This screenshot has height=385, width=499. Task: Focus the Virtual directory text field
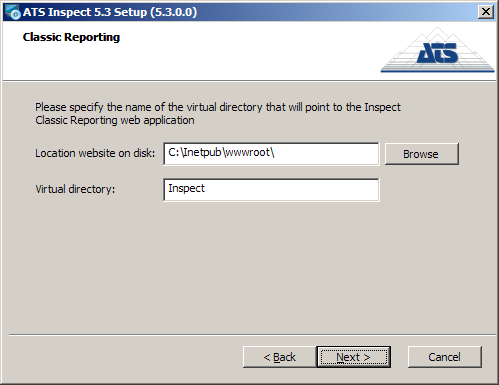click(271, 190)
